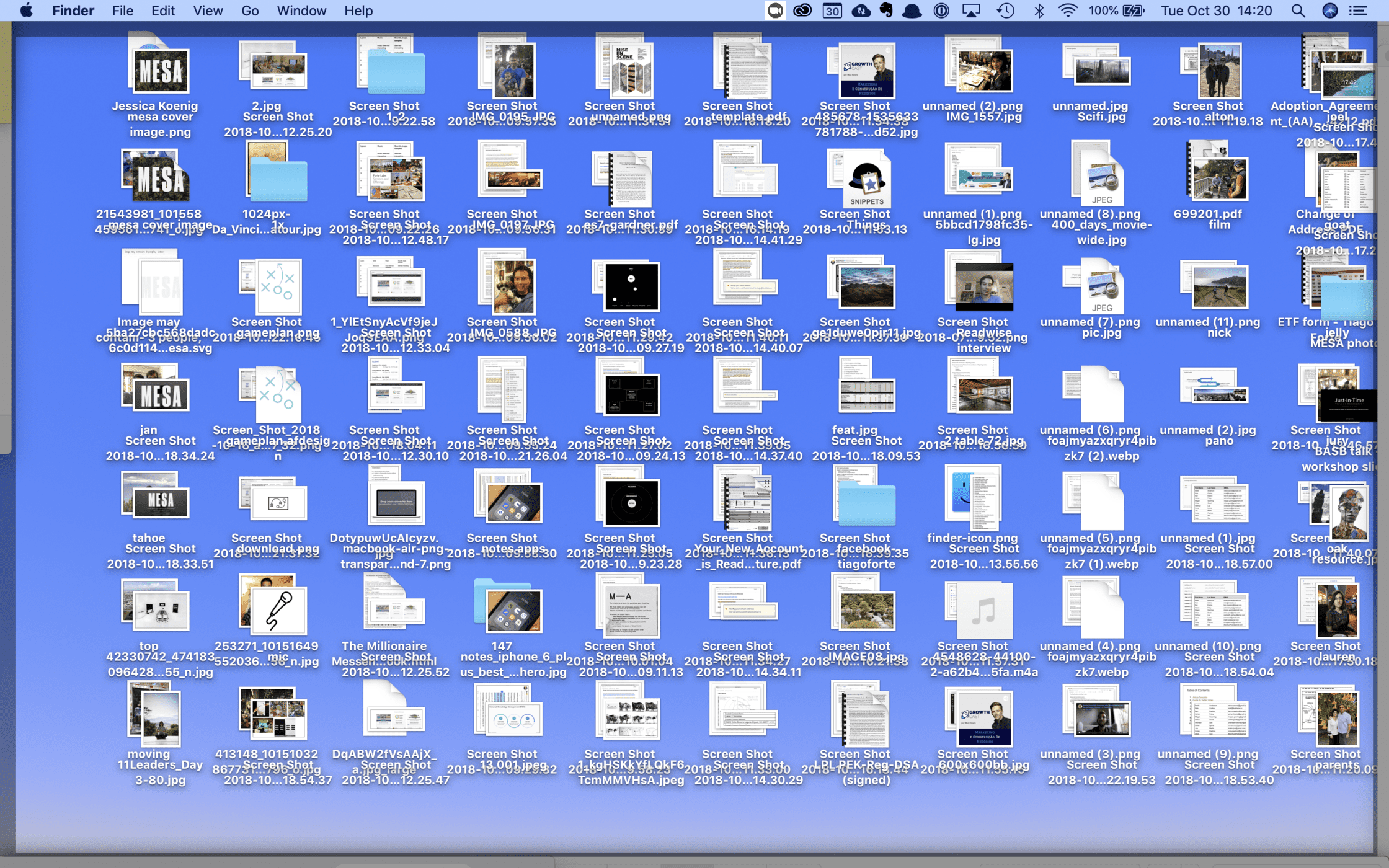Open the calendar date icon showing 30
1389x868 pixels.
[x=833, y=11]
